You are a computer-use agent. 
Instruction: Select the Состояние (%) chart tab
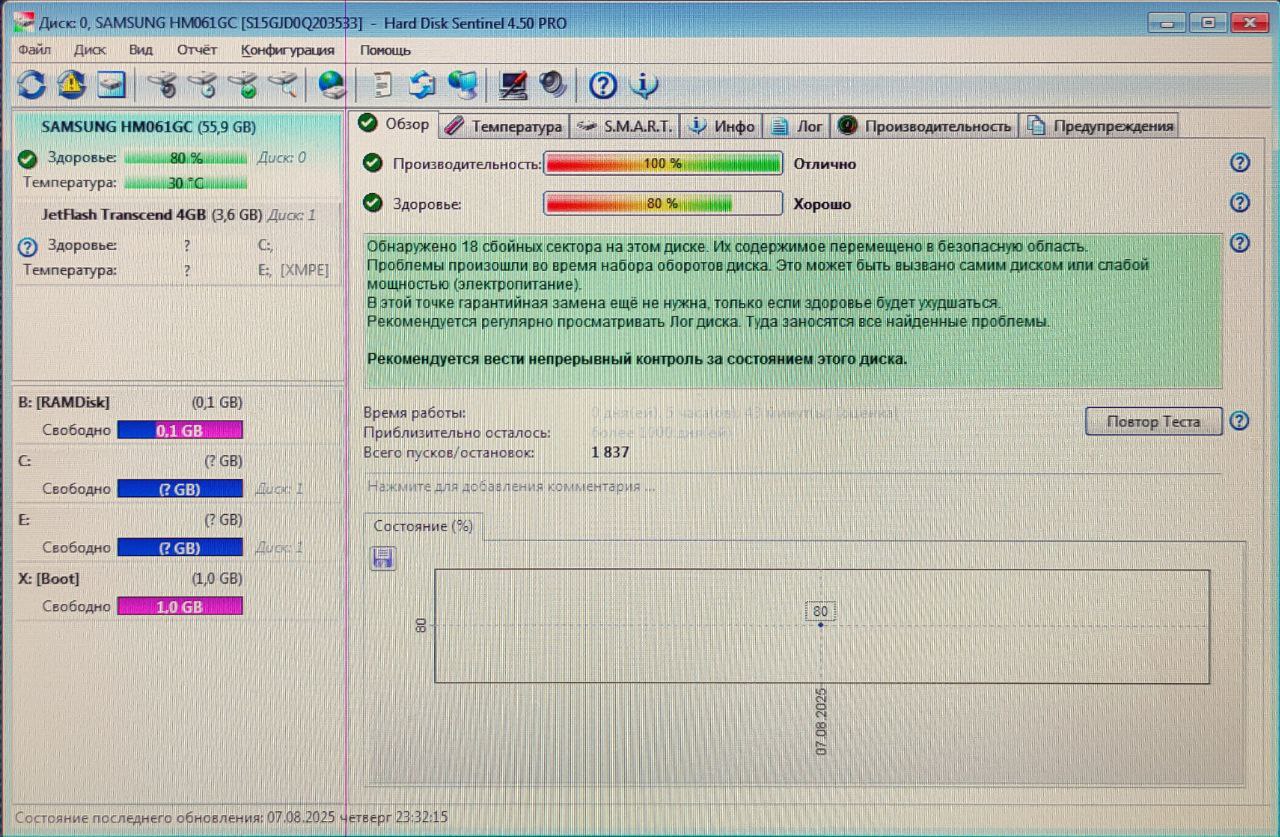(423, 526)
